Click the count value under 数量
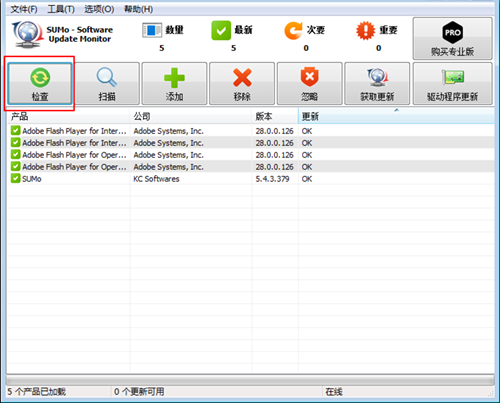The width and height of the screenshot is (500, 403). click(x=162, y=48)
